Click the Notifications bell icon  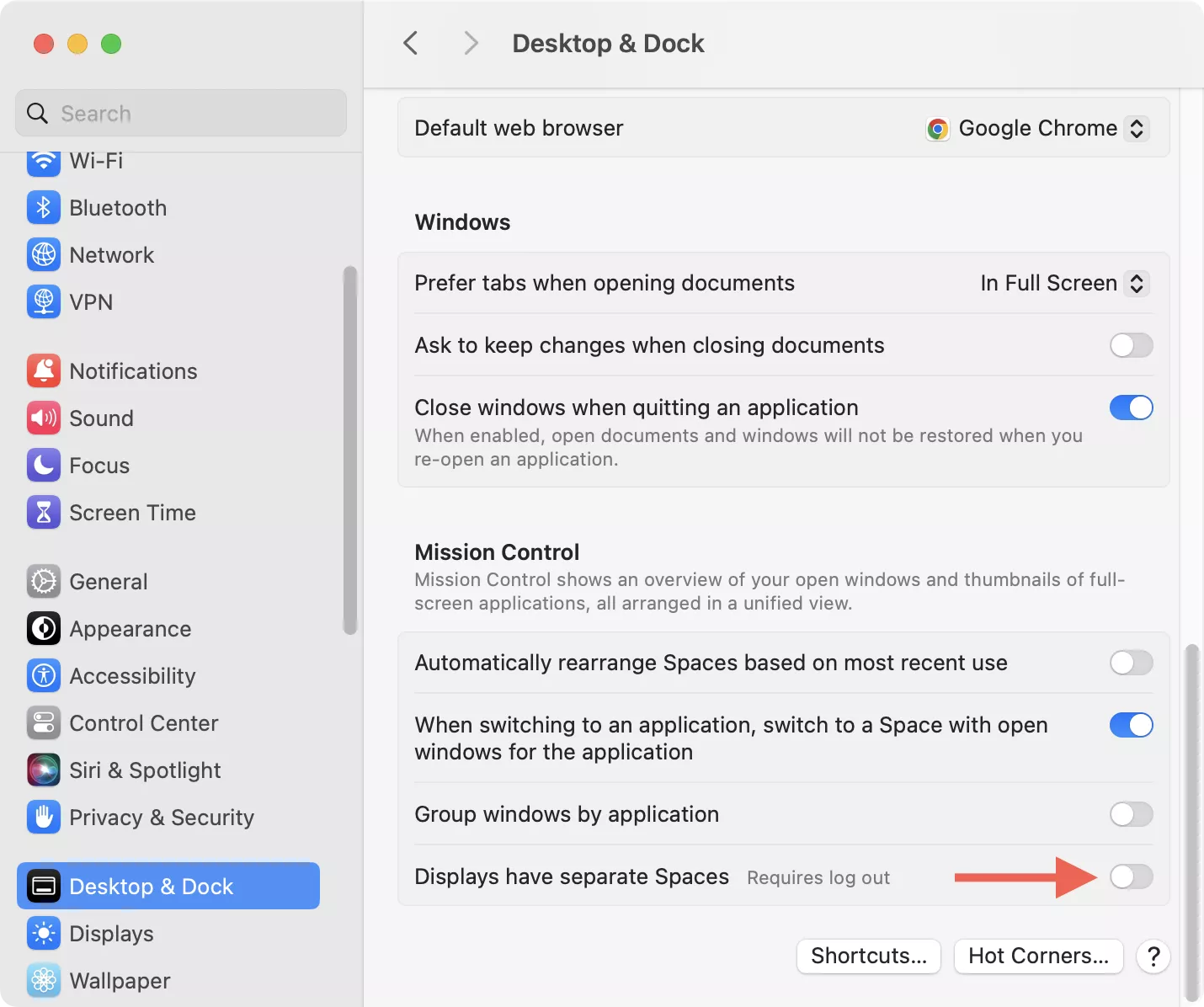(x=44, y=370)
